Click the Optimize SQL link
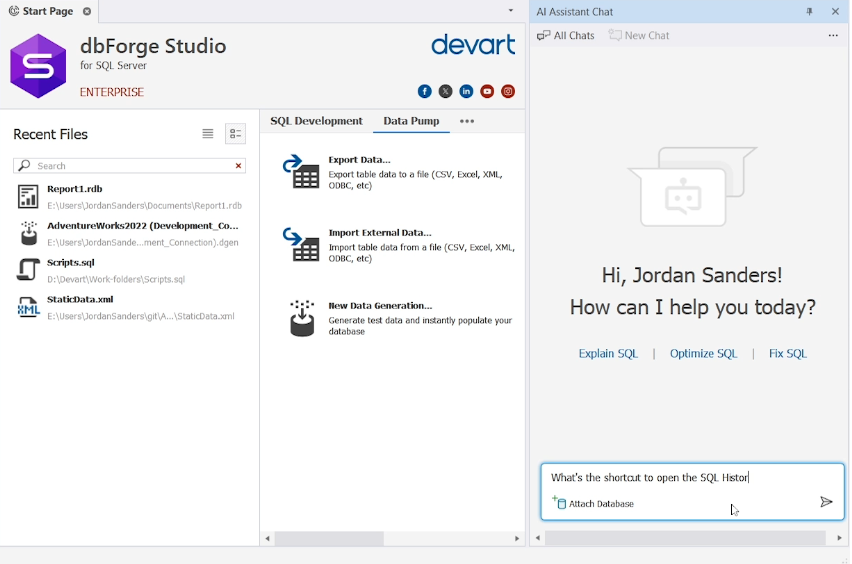This screenshot has height=564, width=852. (703, 354)
